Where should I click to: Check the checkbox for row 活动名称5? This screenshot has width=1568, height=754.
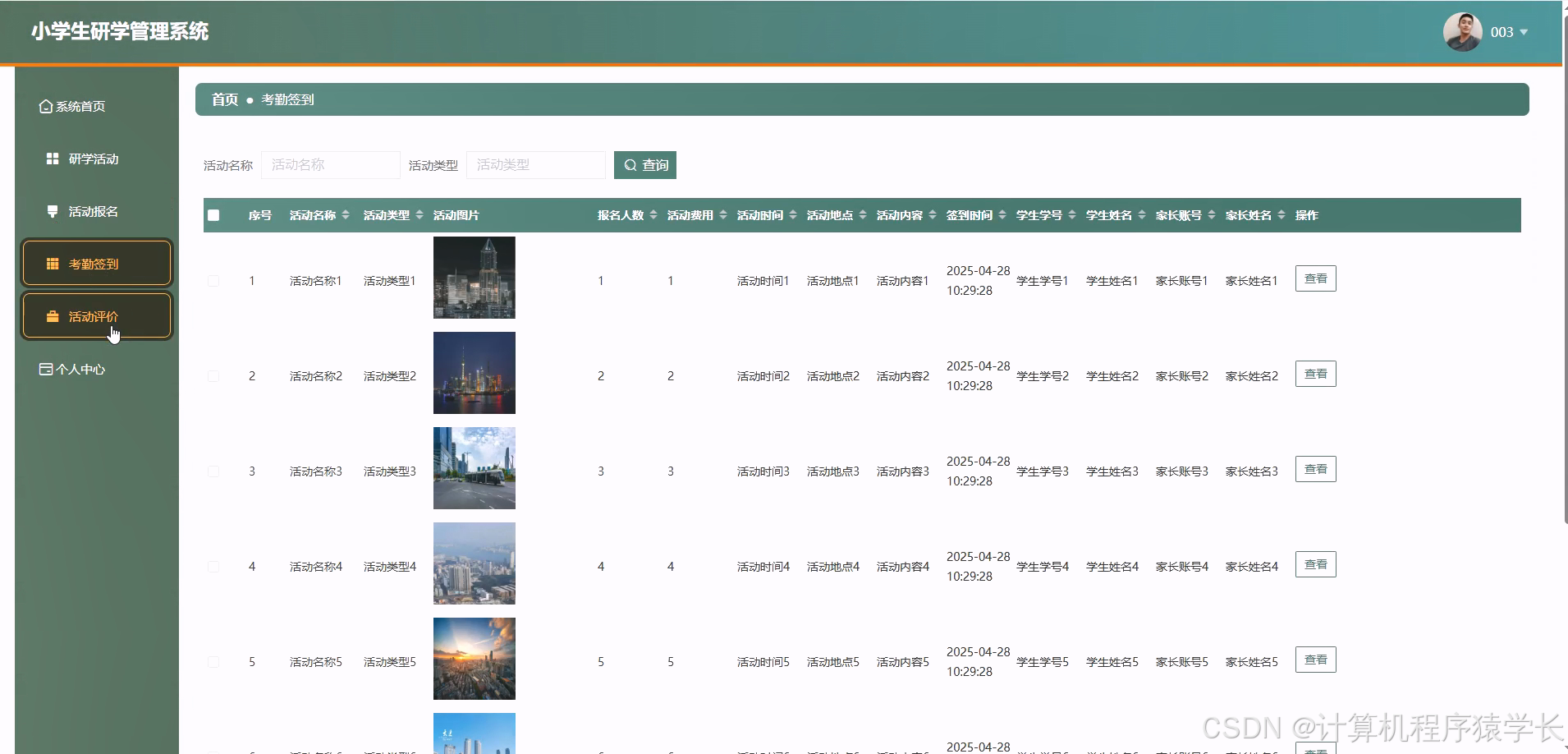tap(213, 662)
